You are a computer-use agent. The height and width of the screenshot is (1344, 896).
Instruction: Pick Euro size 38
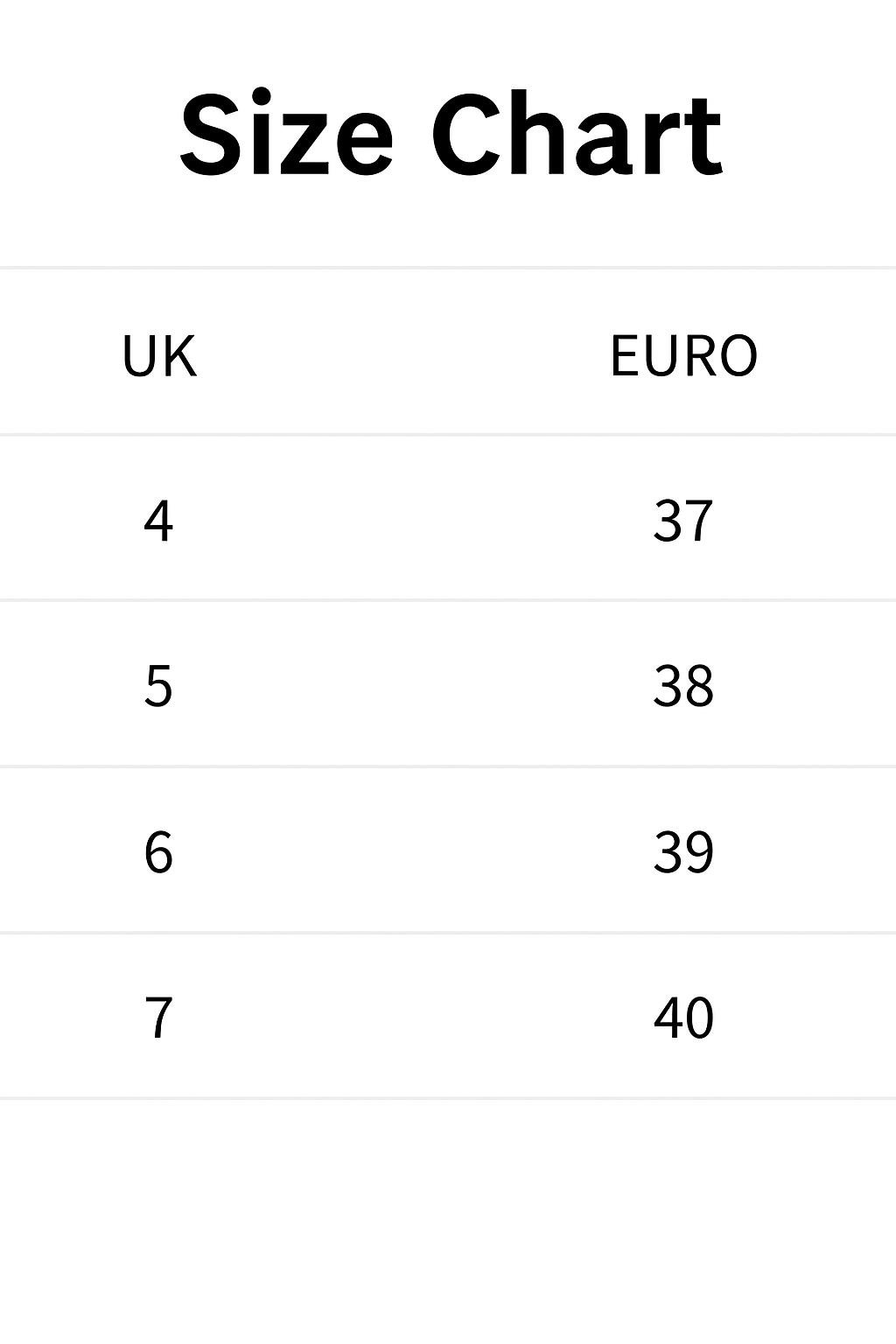pos(683,685)
